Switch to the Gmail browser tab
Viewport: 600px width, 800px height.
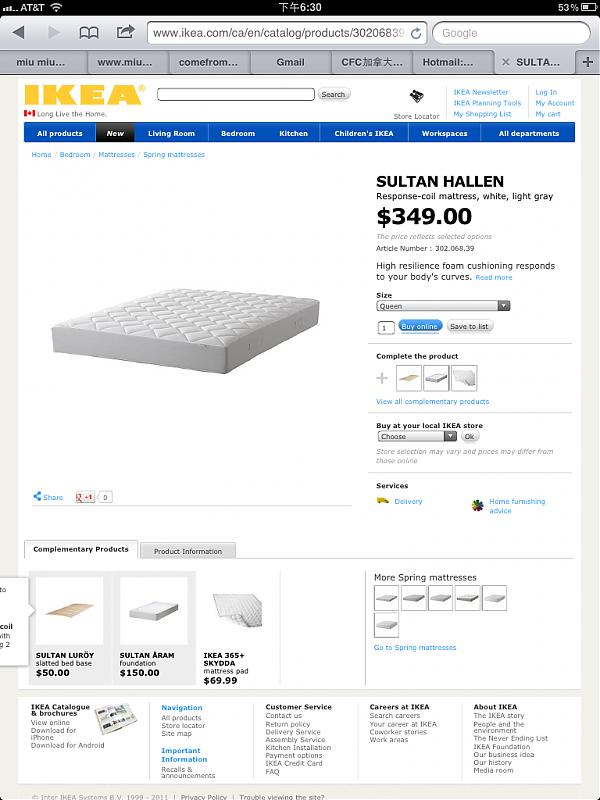291,62
